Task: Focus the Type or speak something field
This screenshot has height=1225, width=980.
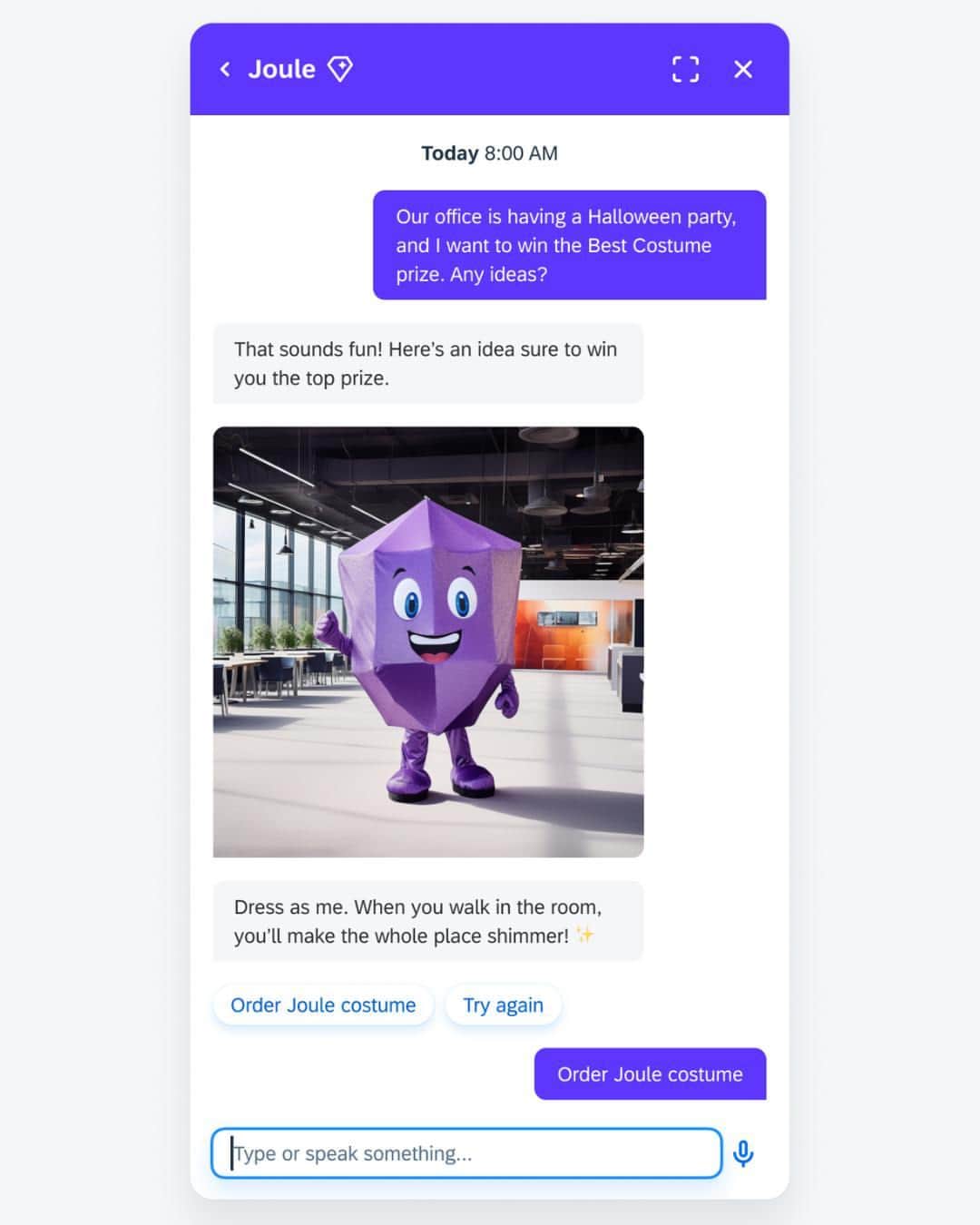Action: coord(466,1153)
